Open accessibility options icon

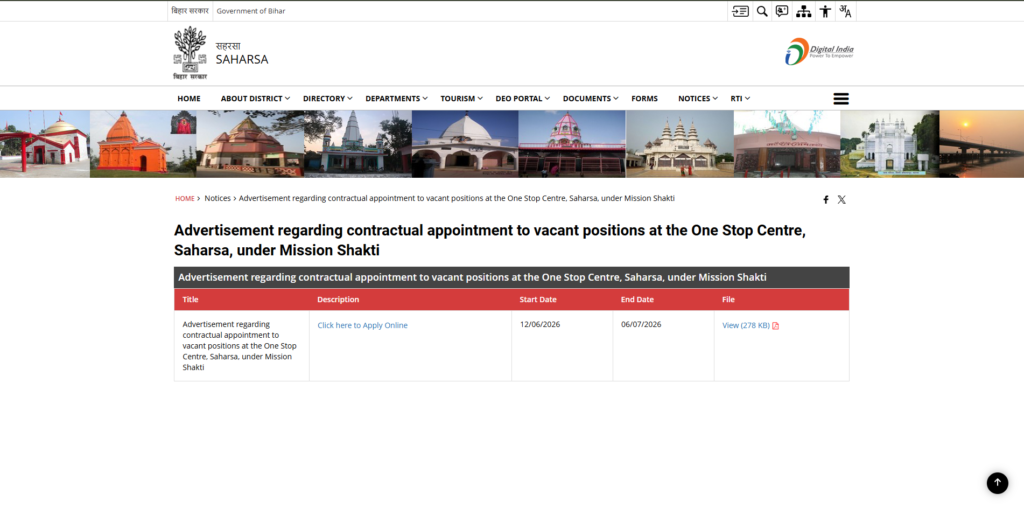825,11
